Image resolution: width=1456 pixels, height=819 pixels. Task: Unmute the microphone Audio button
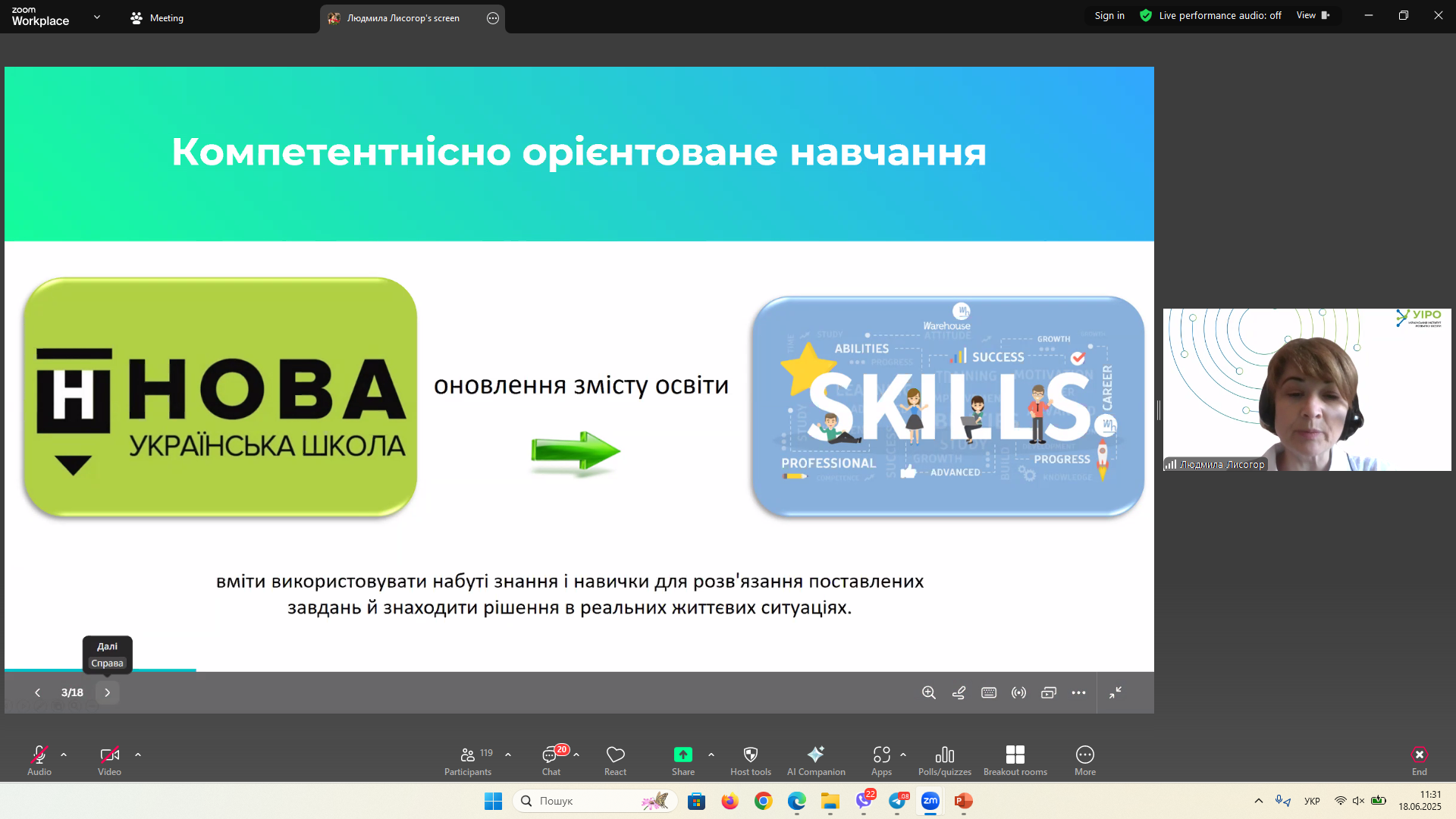coord(39,760)
